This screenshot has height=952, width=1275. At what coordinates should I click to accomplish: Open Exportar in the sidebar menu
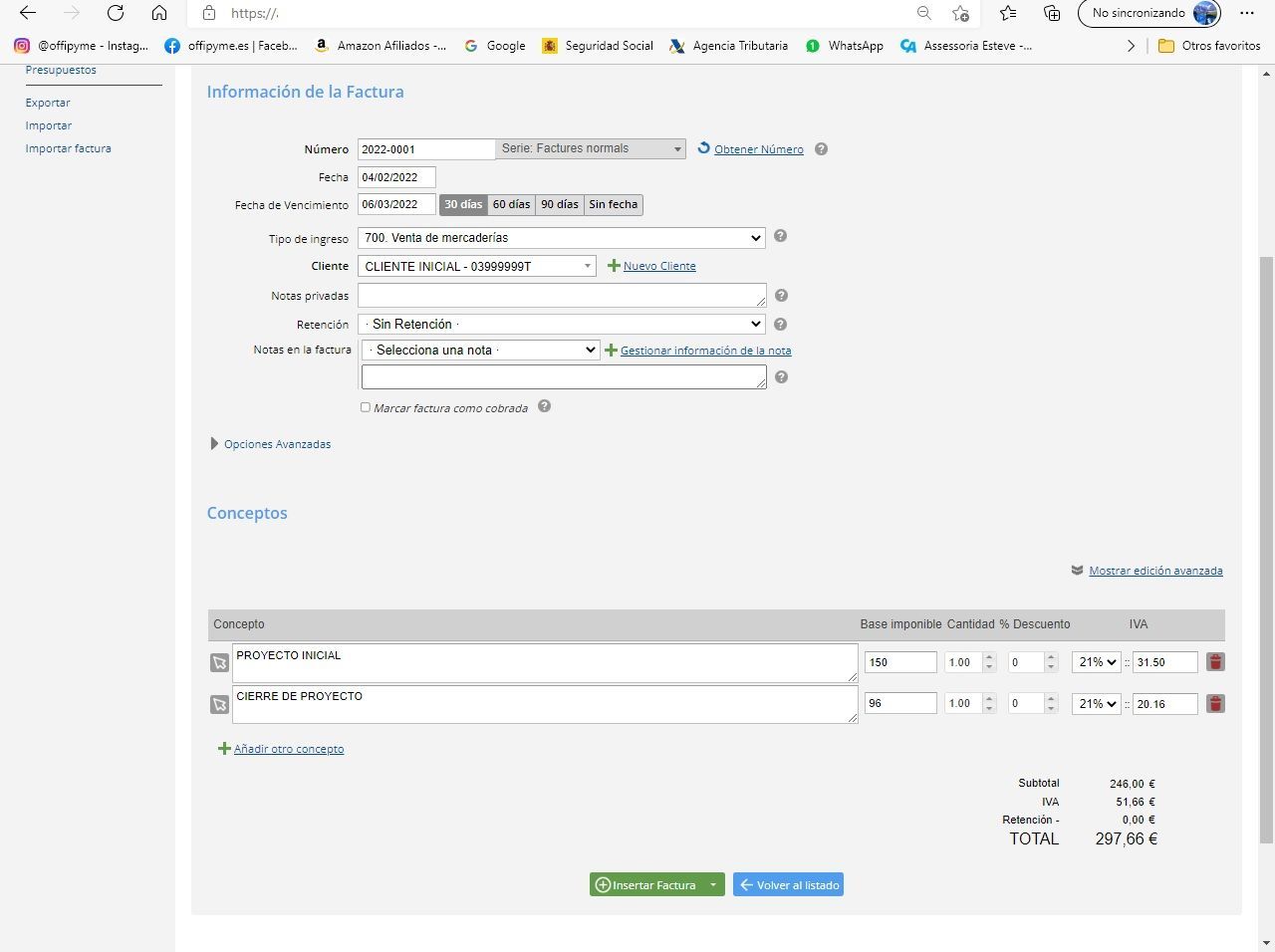(x=48, y=103)
